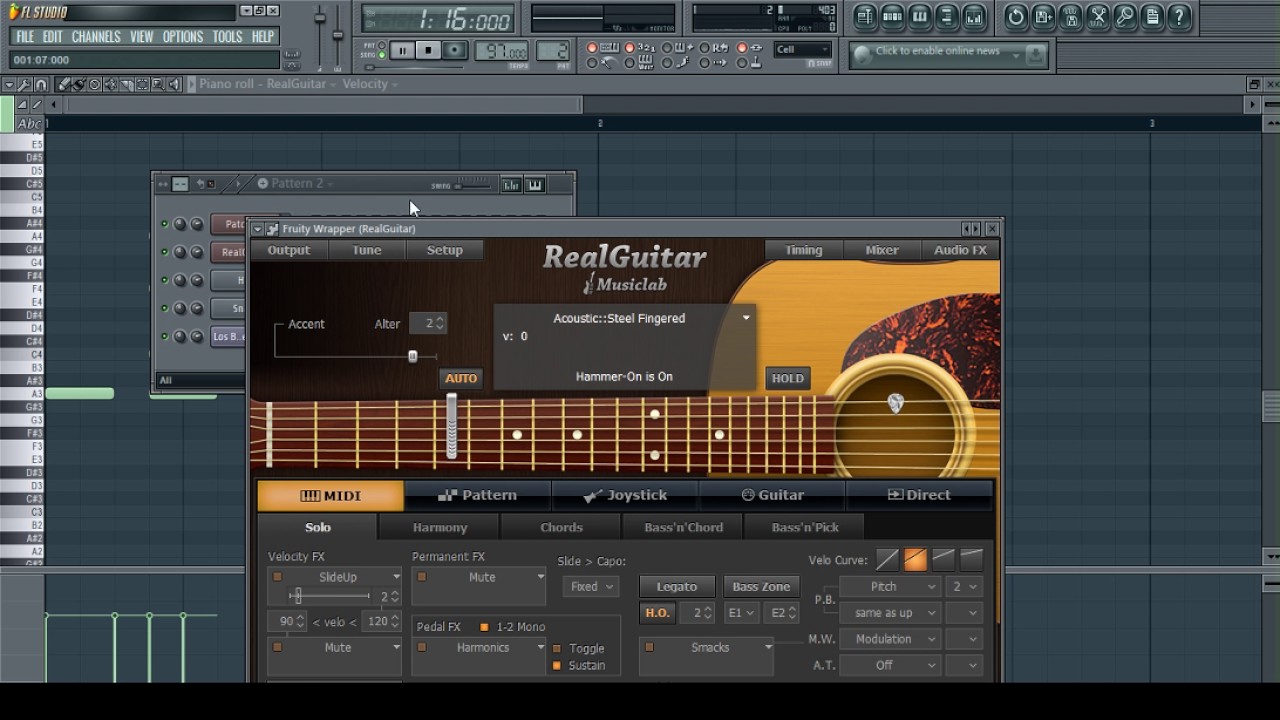Toggle the 1-2 Mono pedal FX option
Screen dimensions: 1280x720
pyautogui.click(x=484, y=627)
